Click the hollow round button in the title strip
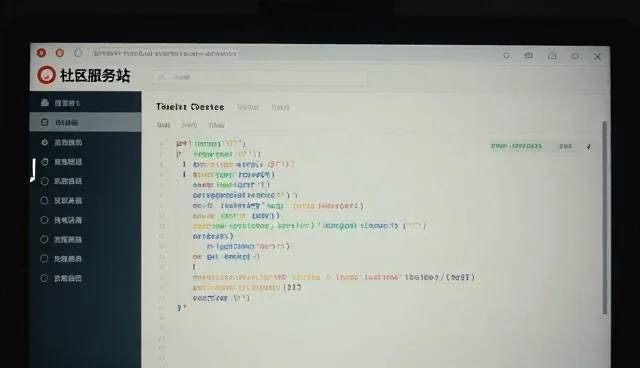The width and height of the screenshot is (640, 368). pyautogui.click(x=78, y=53)
